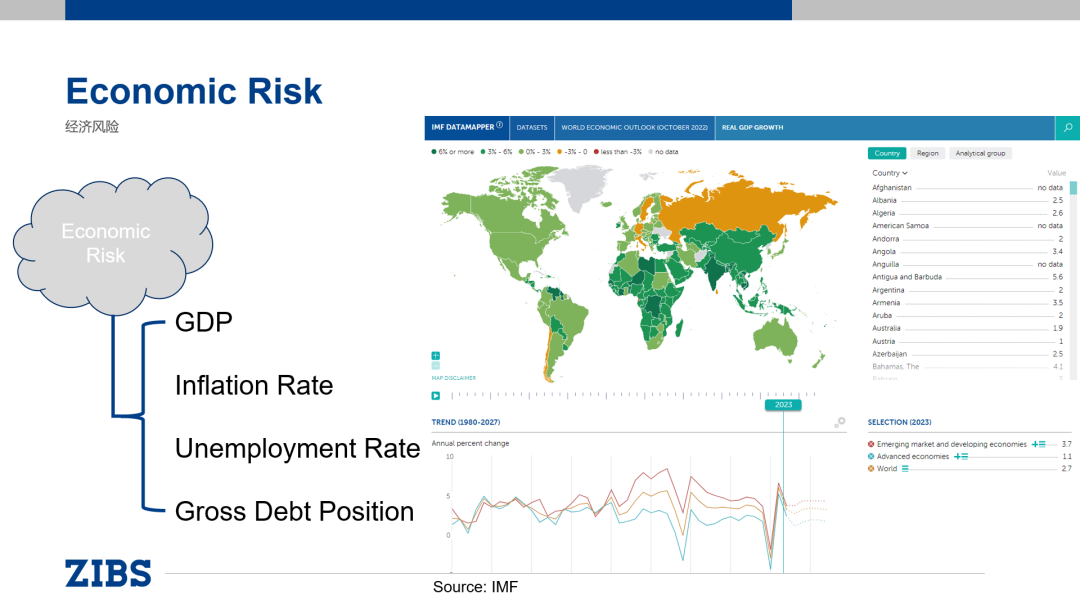The width and height of the screenshot is (1080, 608).
Task: Select Anguilla in the country list
Action: point(967,264)
